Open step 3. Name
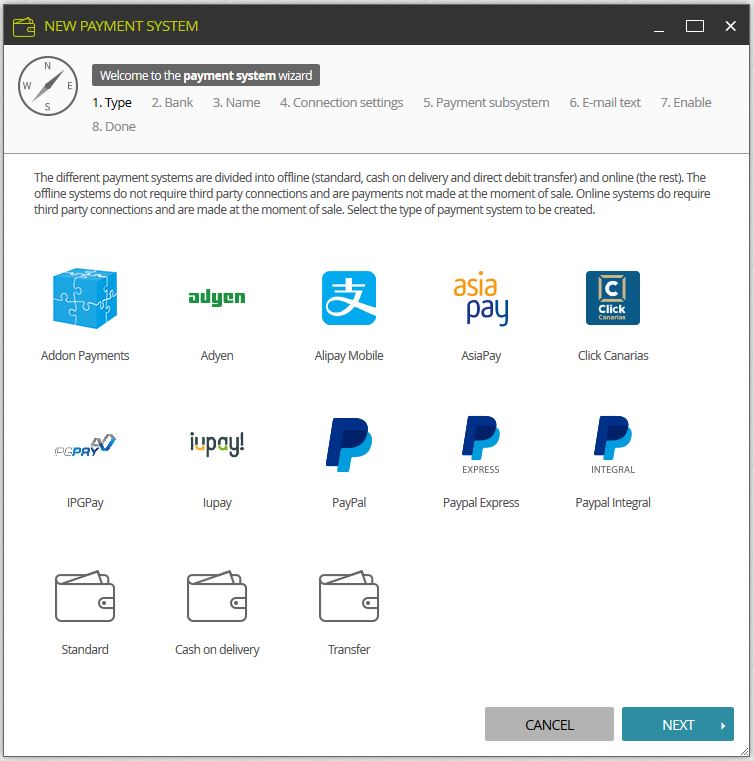The image size is (754, 761). pyautogui.click(x=236, y=102)
